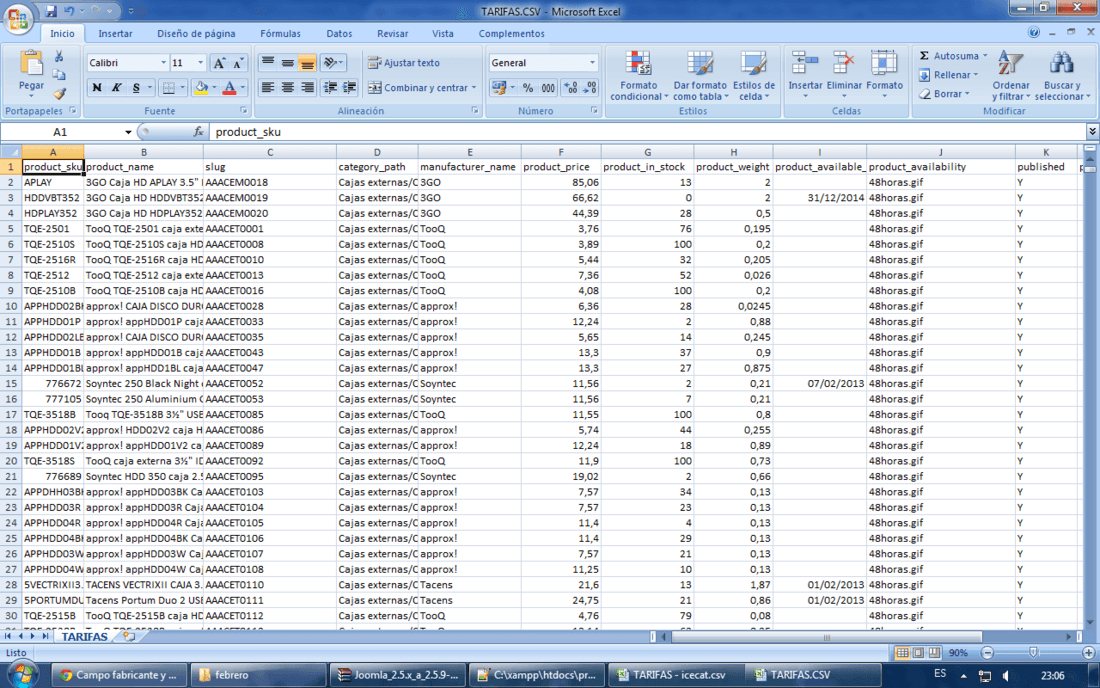Apply accounting number format icon
This screenshot has height=688, width=1100.
coord(499,88)
